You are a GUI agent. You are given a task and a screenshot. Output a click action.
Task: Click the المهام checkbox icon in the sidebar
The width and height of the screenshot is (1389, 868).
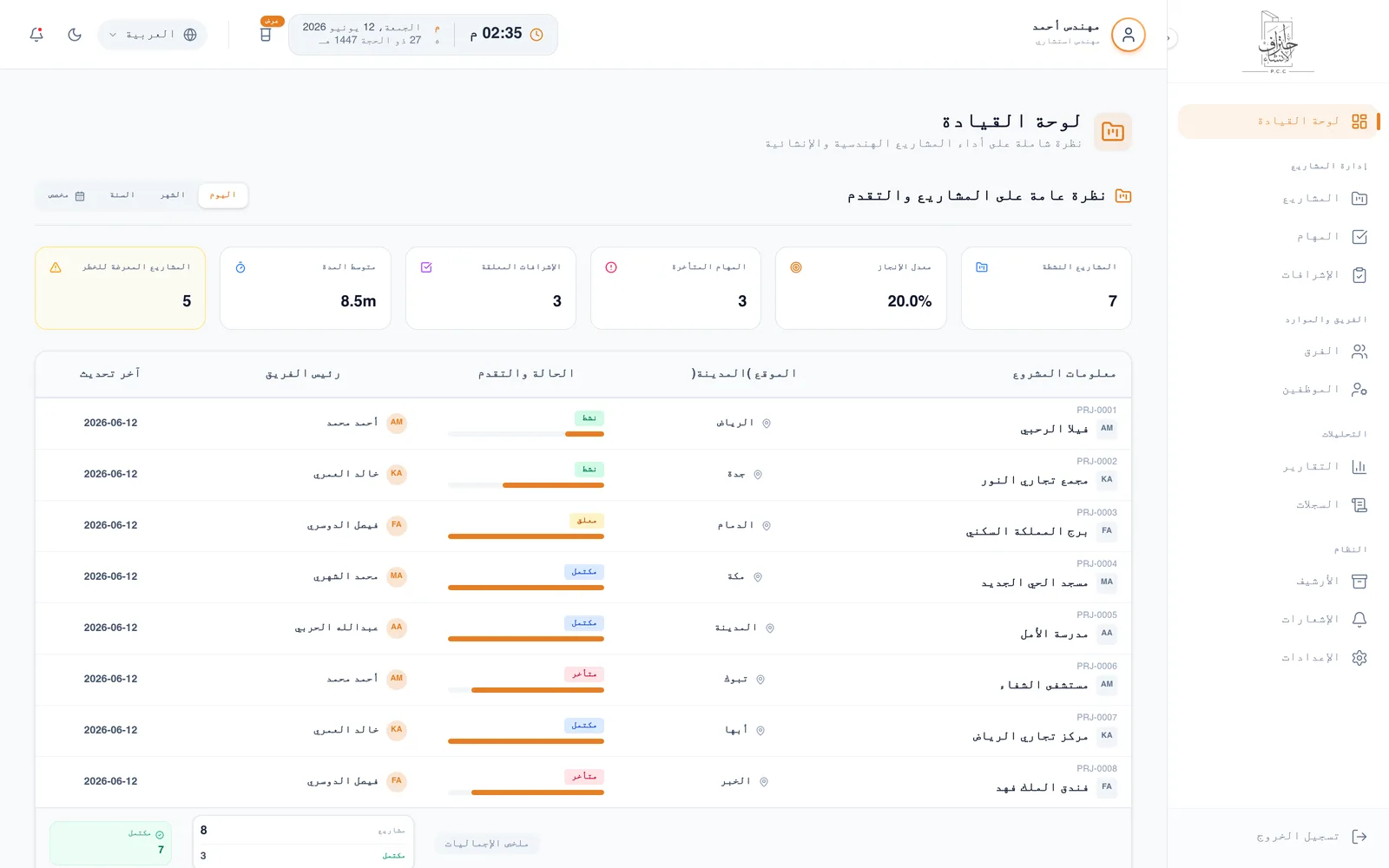(x=1359, y=237)
